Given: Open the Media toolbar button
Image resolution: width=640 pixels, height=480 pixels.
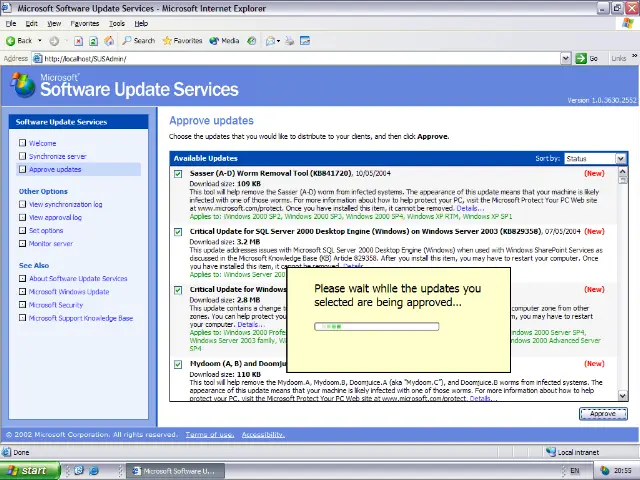Looking at the screenshot, I should [x=224, y=41].
